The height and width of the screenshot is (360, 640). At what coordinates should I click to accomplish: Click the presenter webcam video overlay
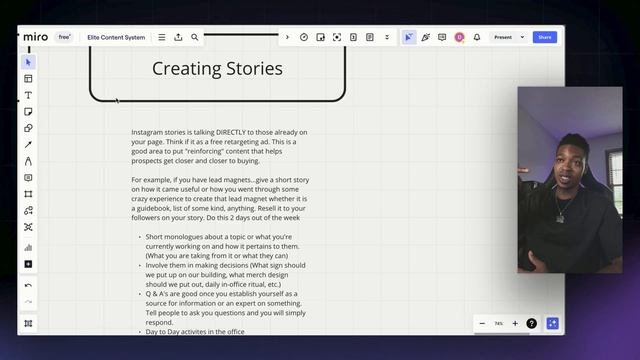(570, 180)
